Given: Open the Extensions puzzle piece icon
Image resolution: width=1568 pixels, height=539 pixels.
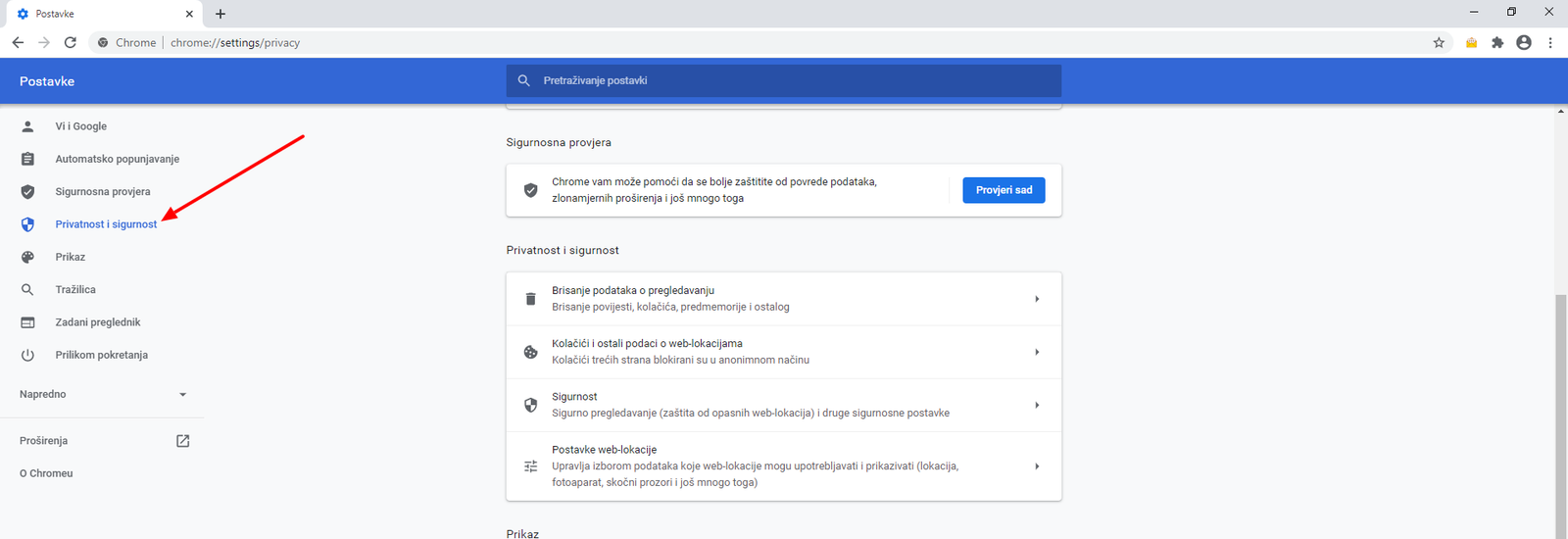Looking at the screenshot, I should pos(1497,42).
